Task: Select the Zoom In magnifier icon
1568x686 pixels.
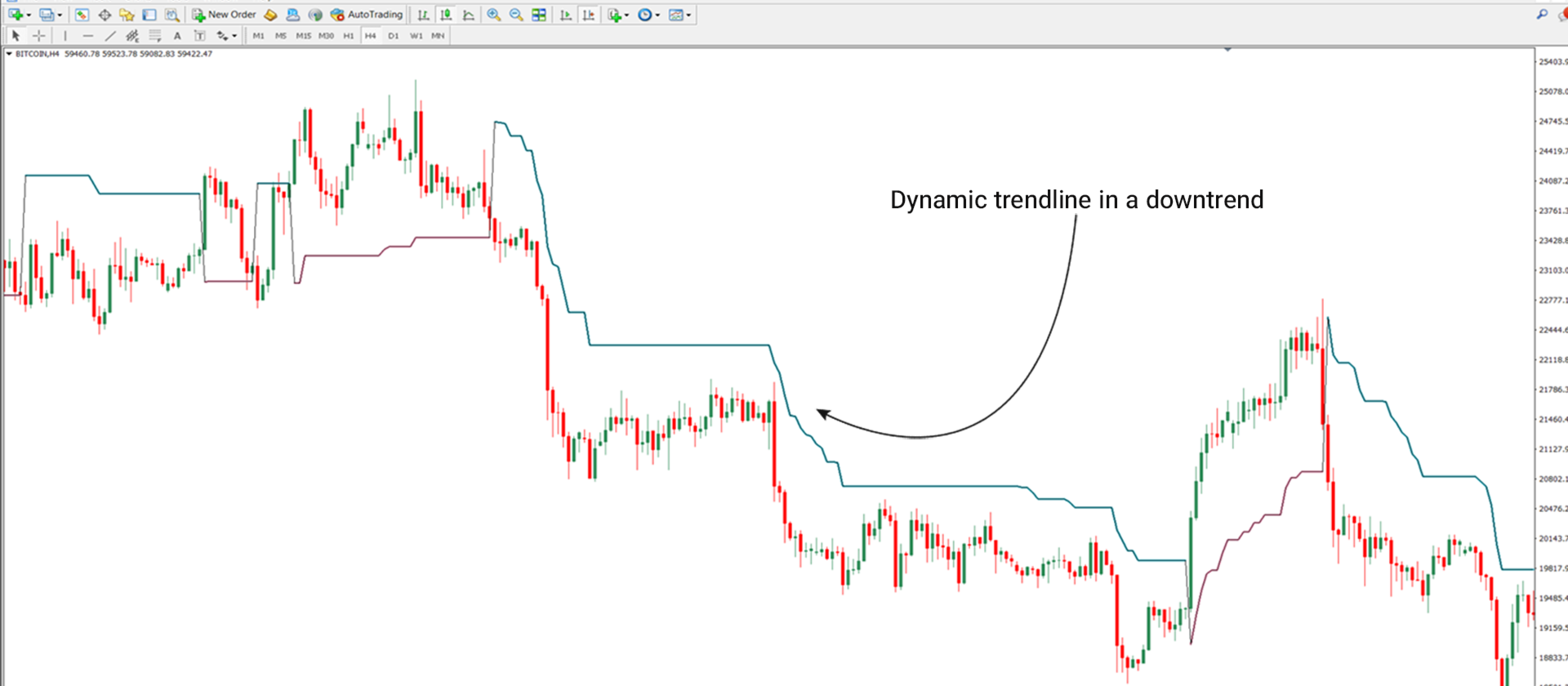Action: [x=494, y=15]
